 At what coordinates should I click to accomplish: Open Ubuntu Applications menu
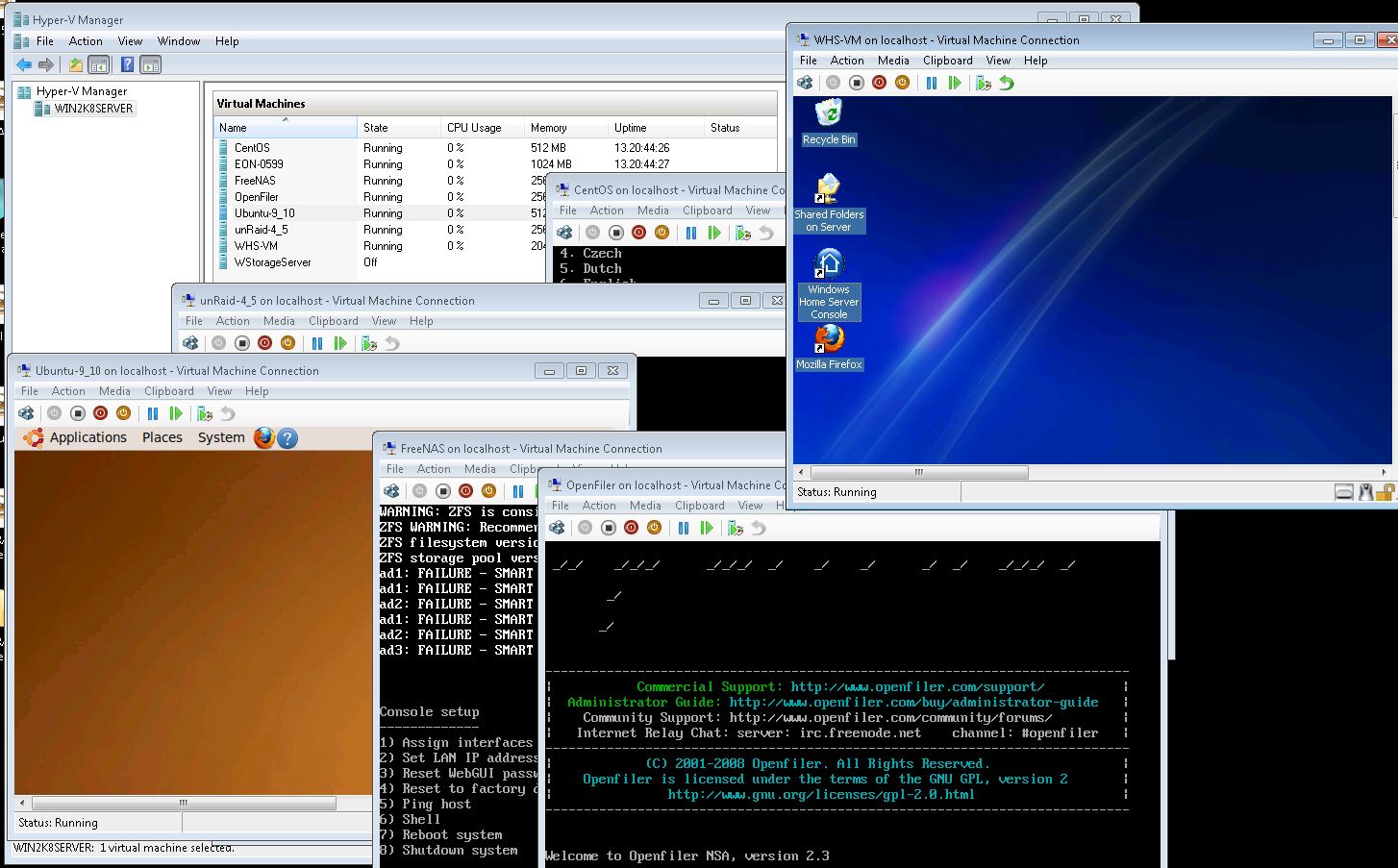click(x=87, y=437)
